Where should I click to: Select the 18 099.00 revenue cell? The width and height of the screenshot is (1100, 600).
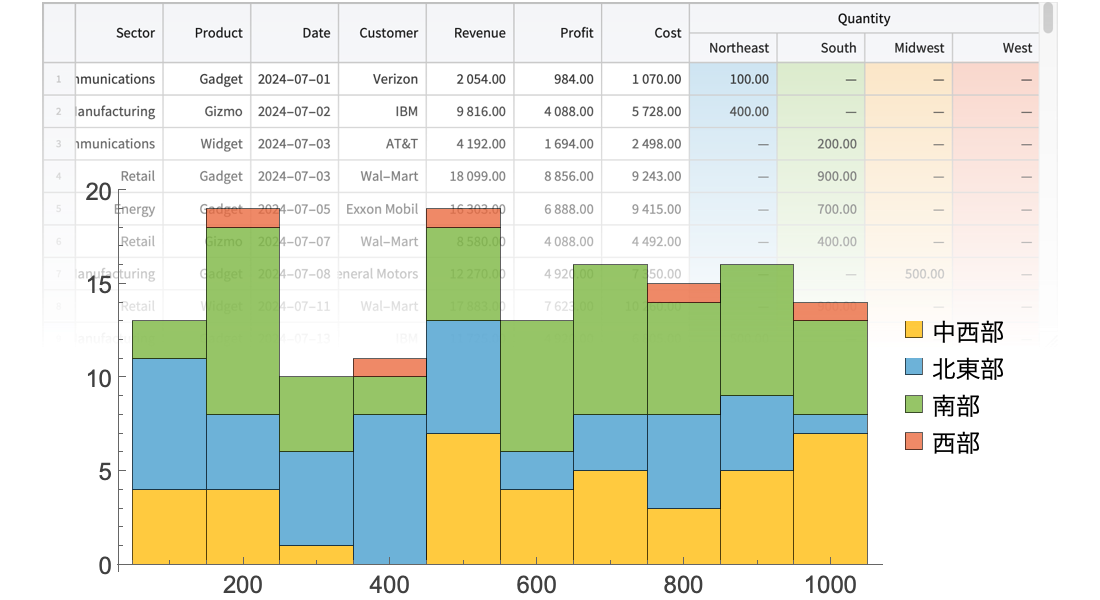470,177
